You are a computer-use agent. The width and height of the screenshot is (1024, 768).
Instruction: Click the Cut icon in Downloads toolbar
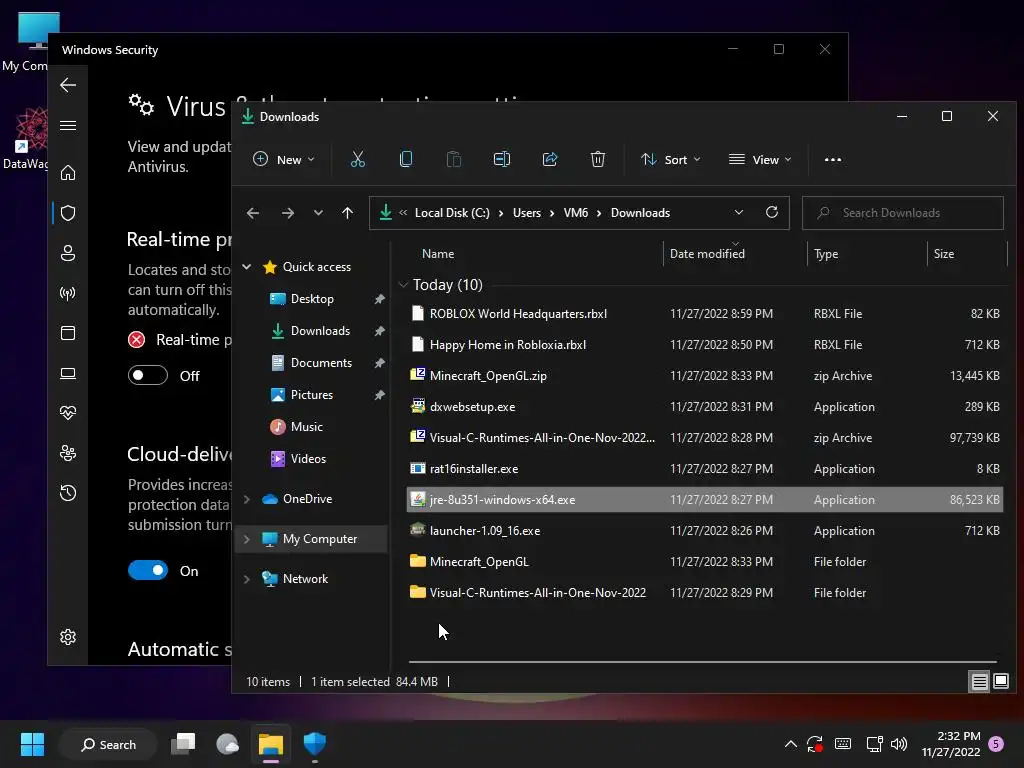[357, 159]
